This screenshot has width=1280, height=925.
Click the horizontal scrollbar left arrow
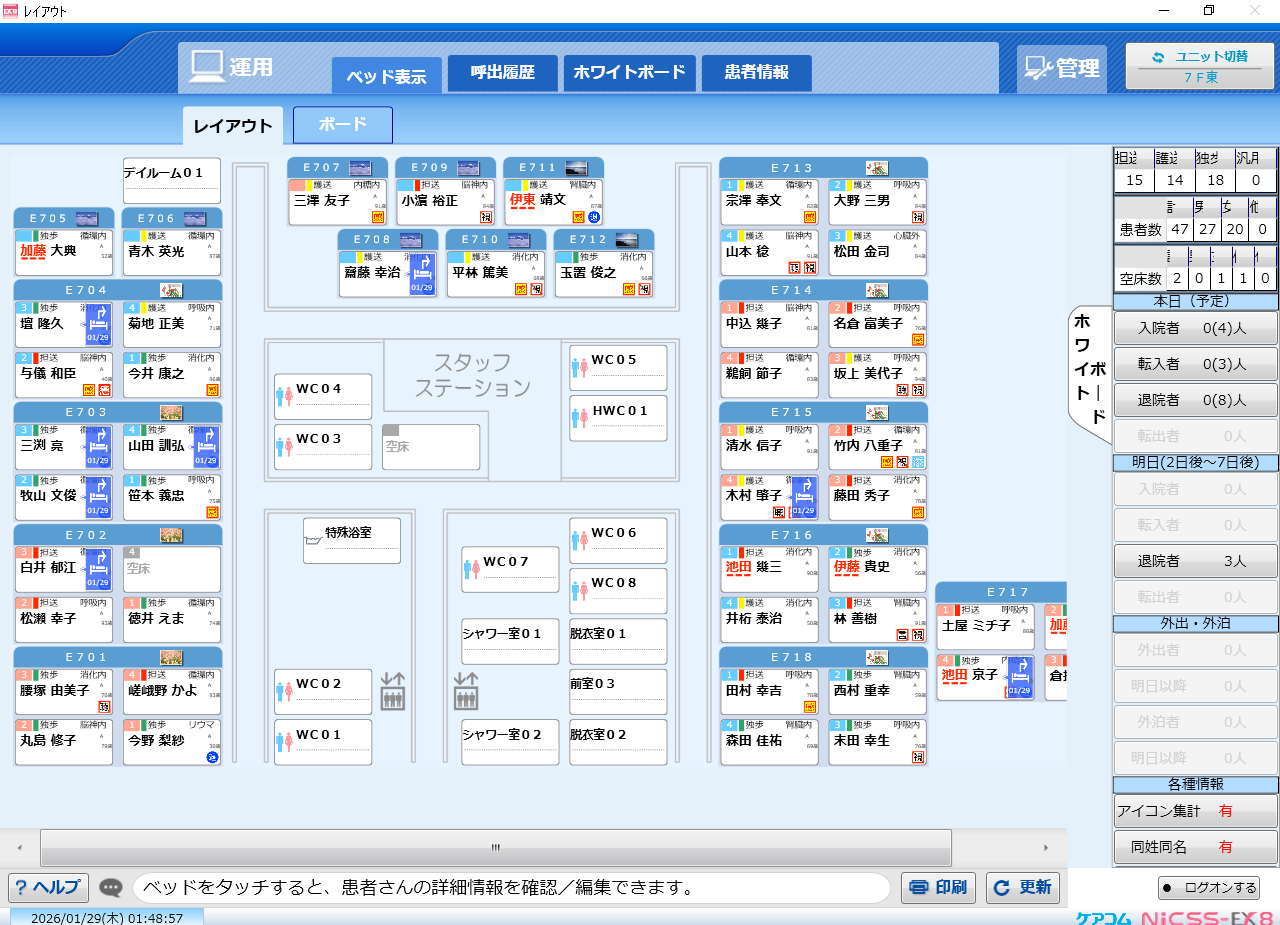pos(20,847)
